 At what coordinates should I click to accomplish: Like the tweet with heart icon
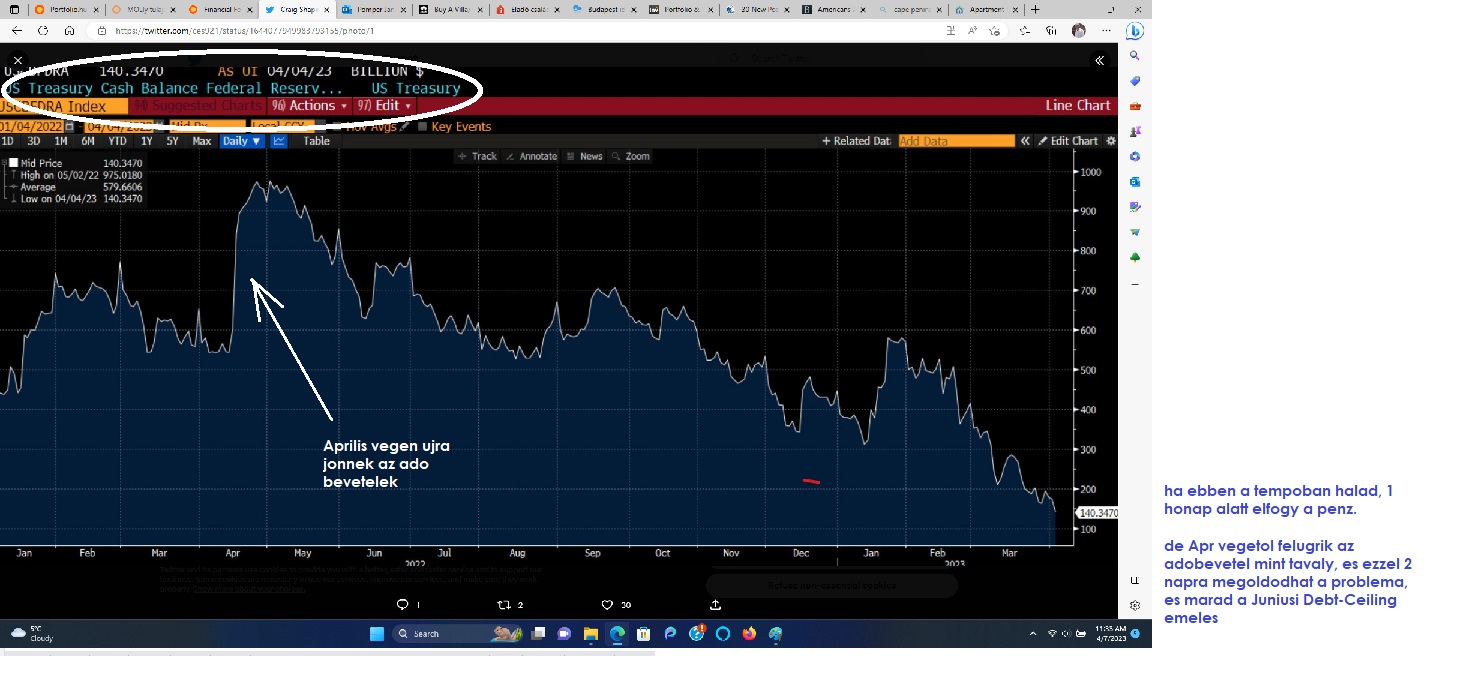[607, 605]
